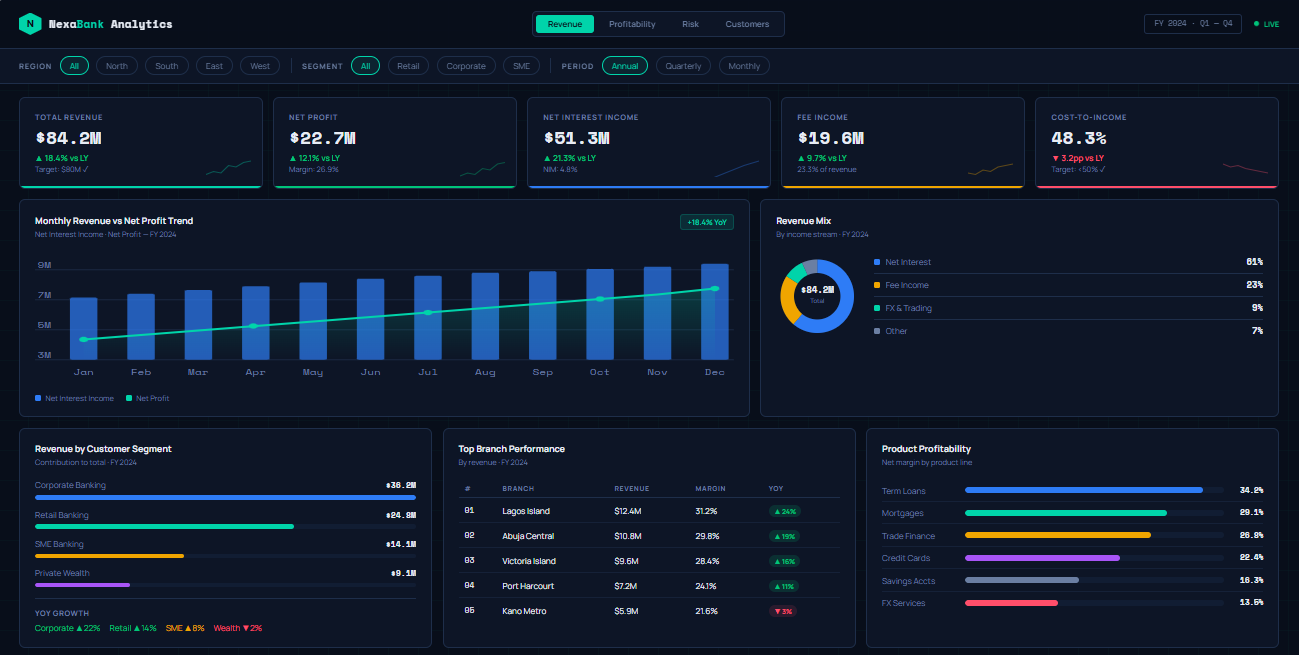Image resolution: width=1299 pixels, height=655 pixels.
Task: Select the All region filter
Action: coord(74,66)
